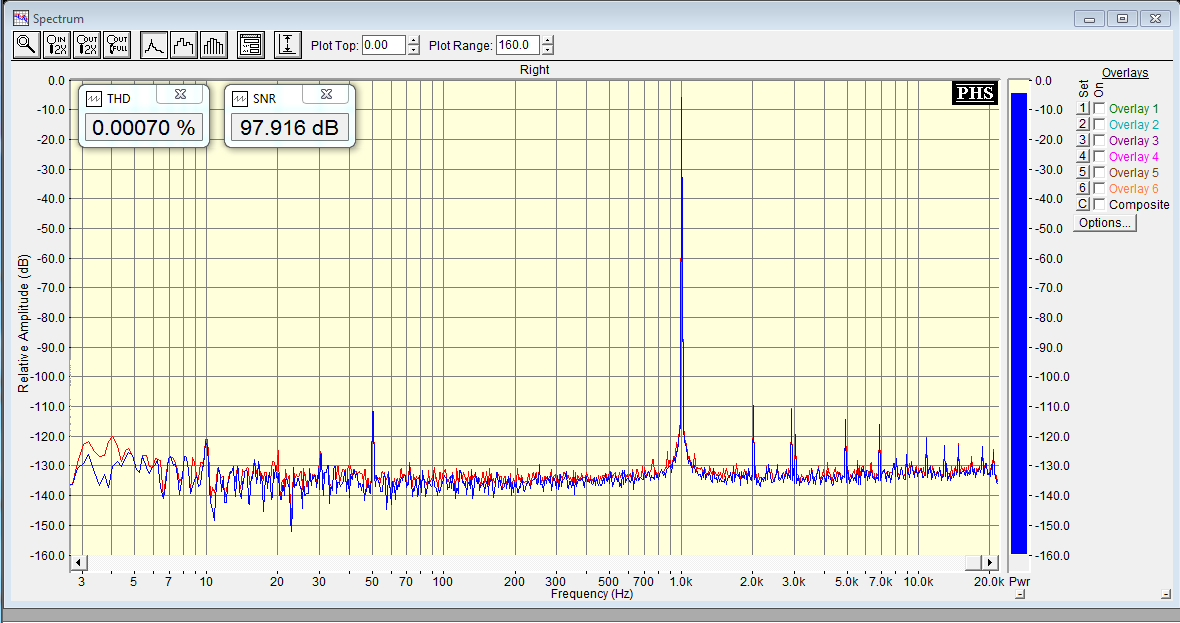The image size is (1180, 623).
Task: Click the Relative Amplitude (dB) axis title
Action: tap(23, 324)
